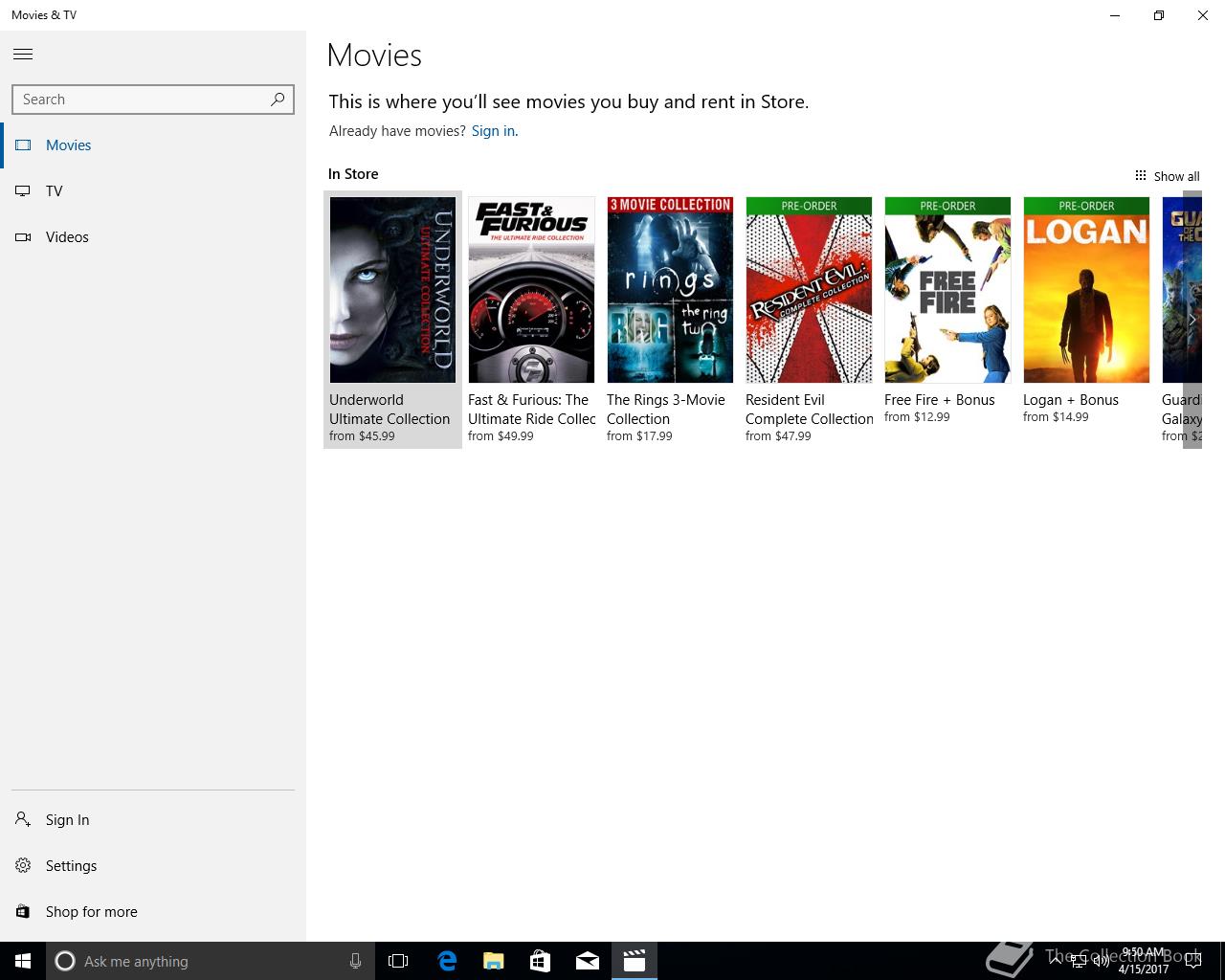This screenshot has width=1225, height=980.
Task: Click the Cortana microphone icon
Action: [x=355, y=961]
